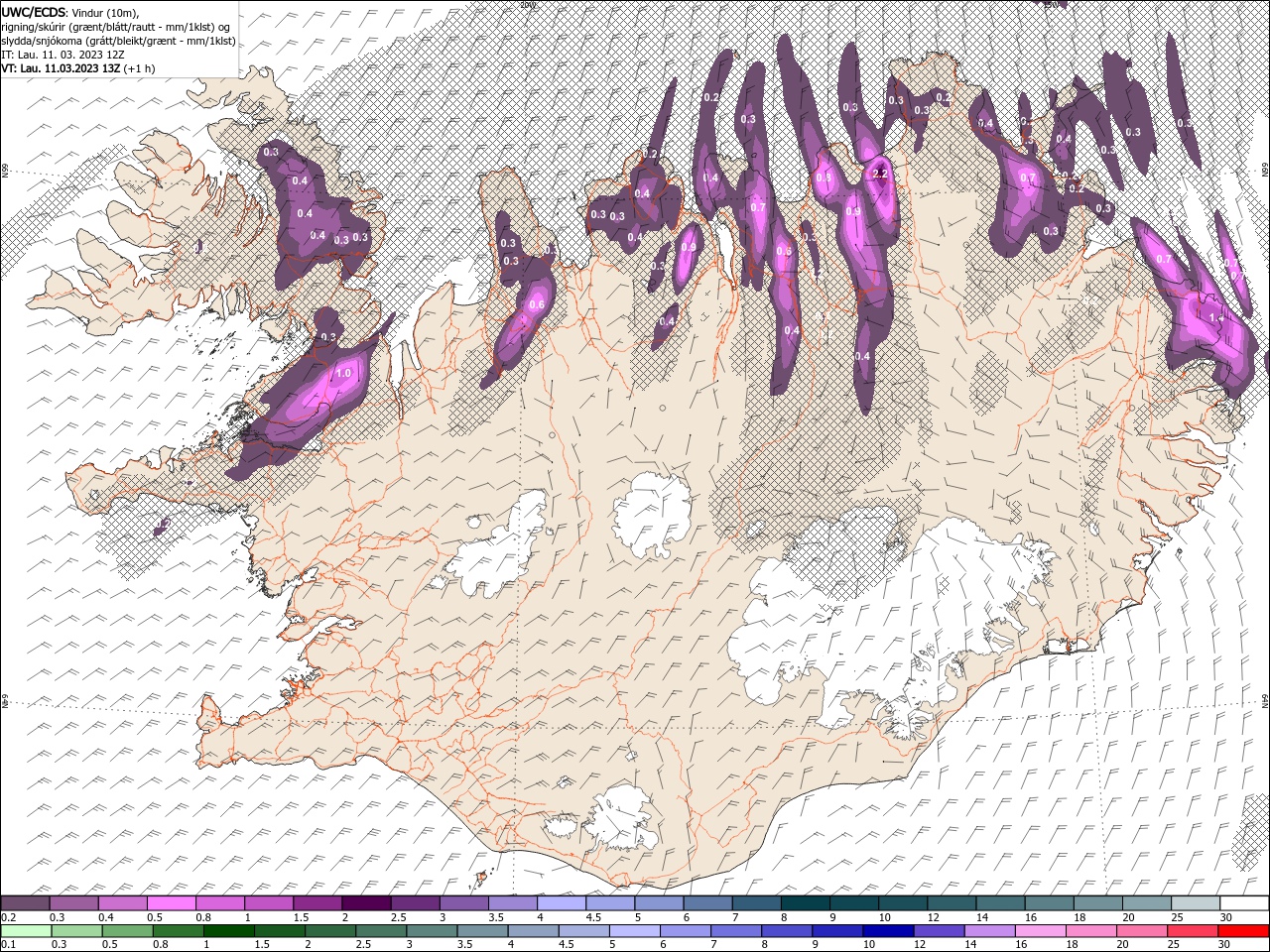This screenshot has height=952, width=1270.
Task: Click the '1.0' snowfall value label
Action: (x=344, y=374)
